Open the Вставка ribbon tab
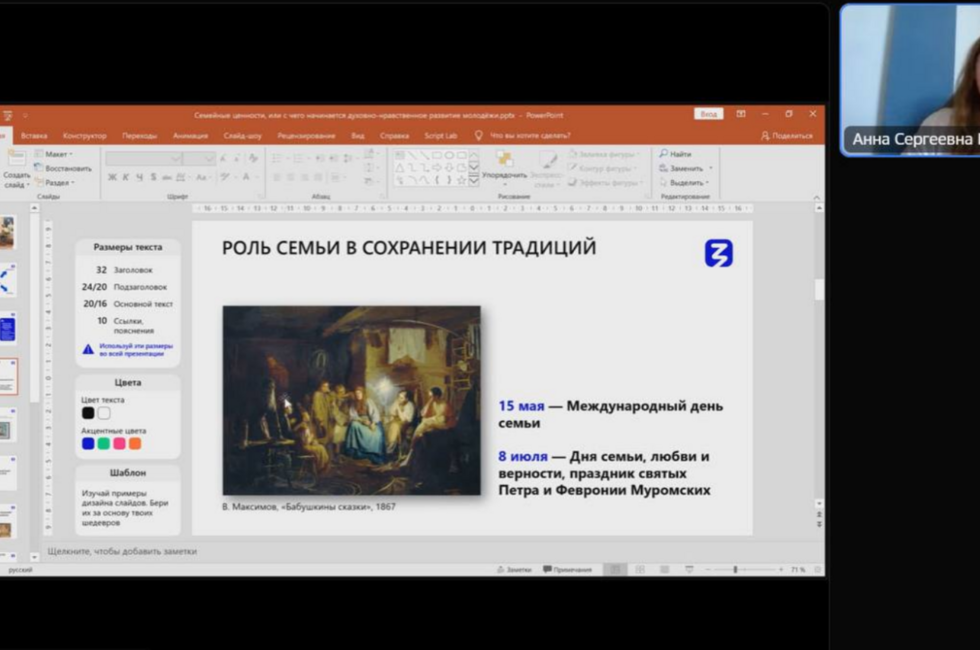Viewport: 980px width, 650px height. click(34, 136)
